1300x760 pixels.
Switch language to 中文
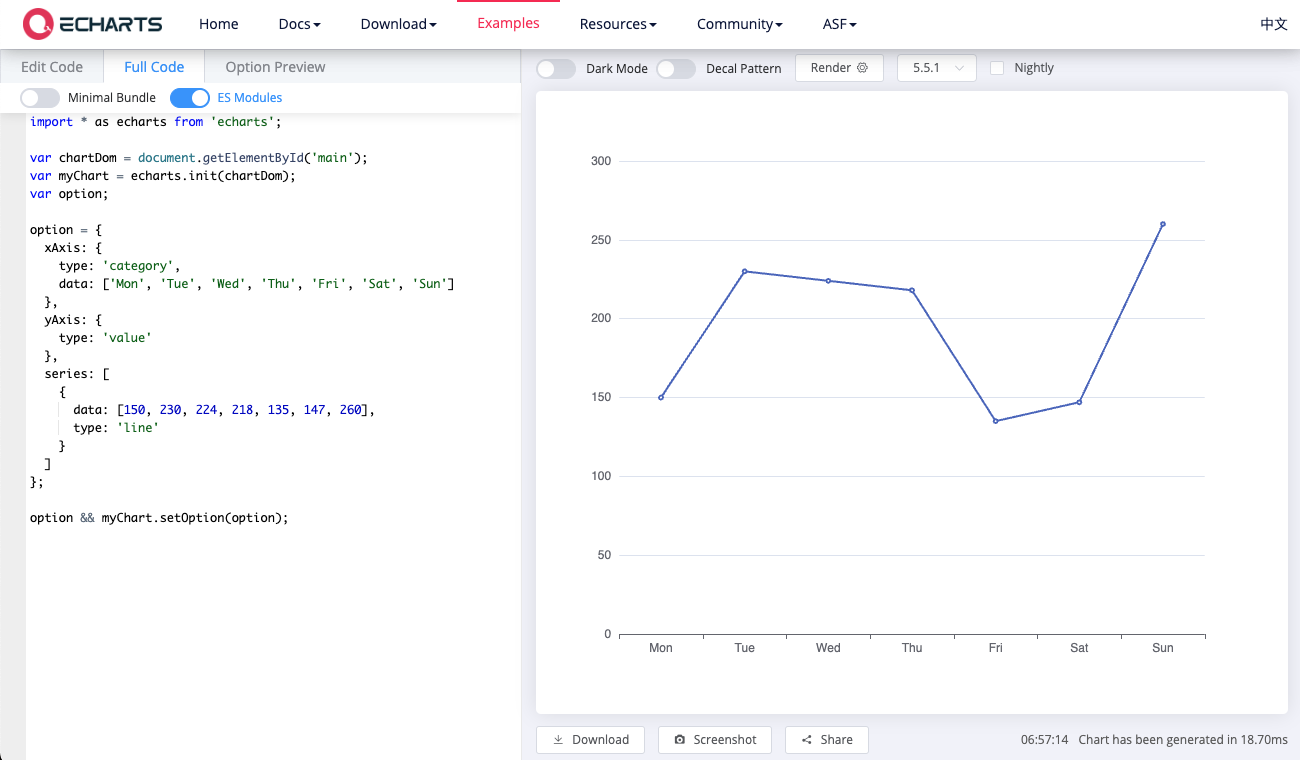coord(1273,24)
